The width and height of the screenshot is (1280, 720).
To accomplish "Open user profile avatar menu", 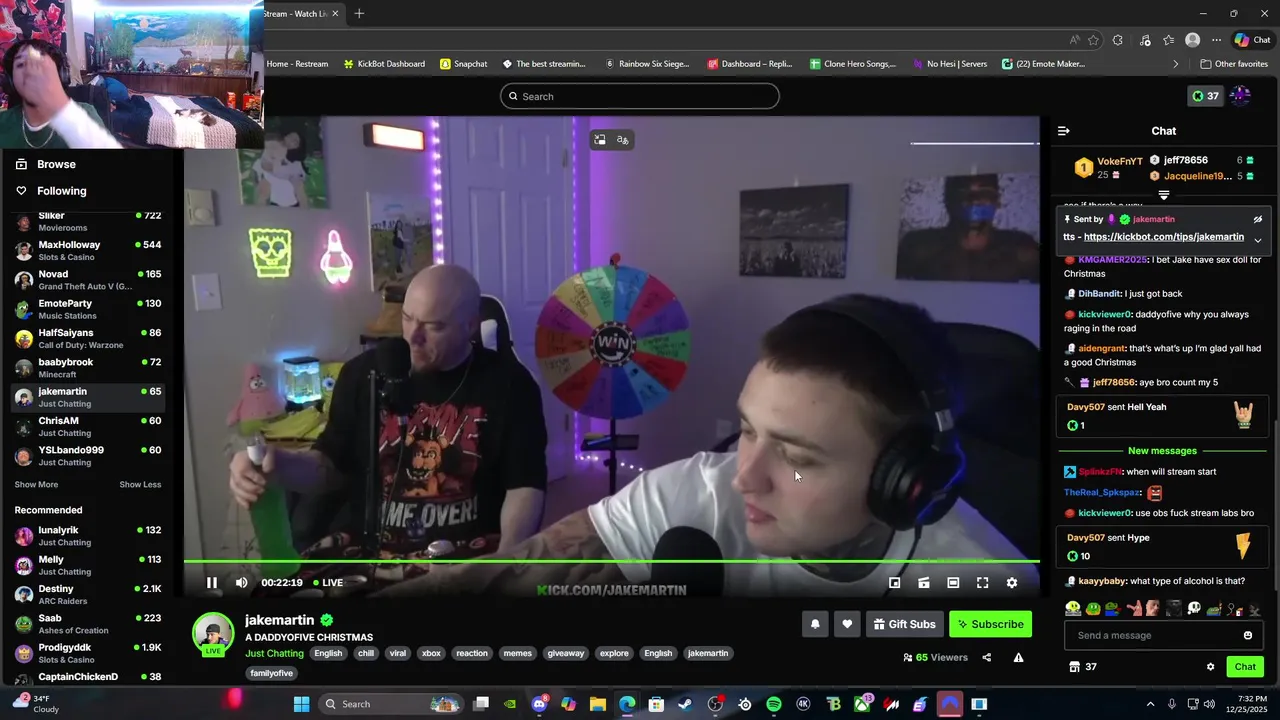I will (x=1241, y=96).
